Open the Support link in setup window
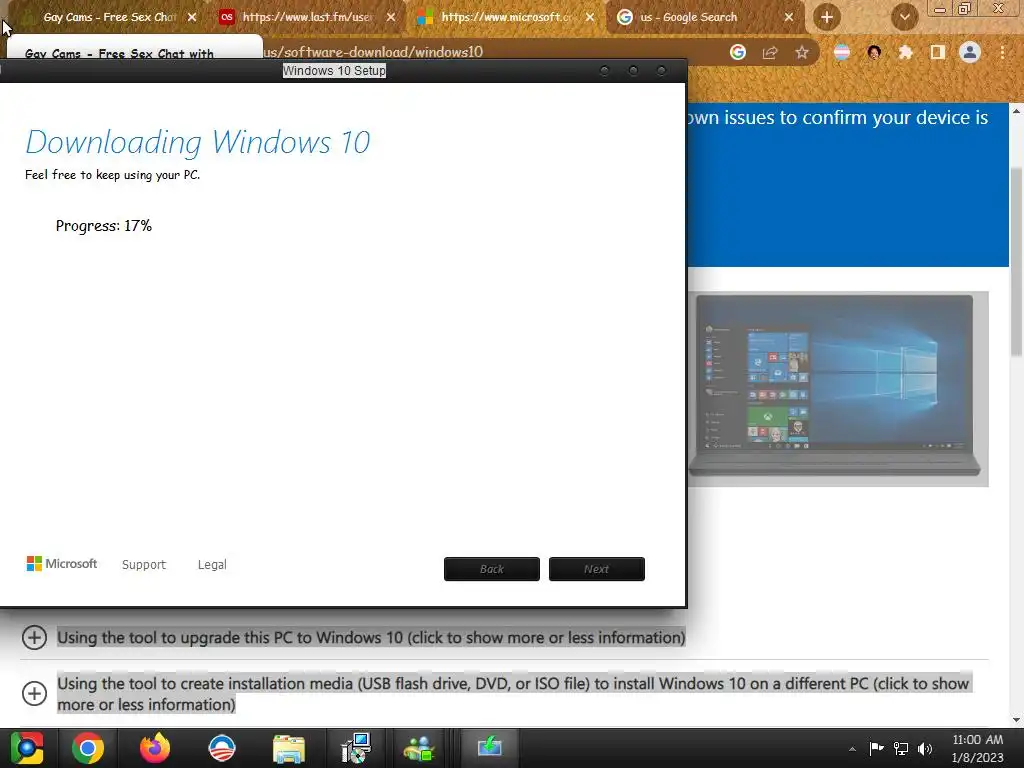Screen dimensions: 1024x768 [144, 564]
